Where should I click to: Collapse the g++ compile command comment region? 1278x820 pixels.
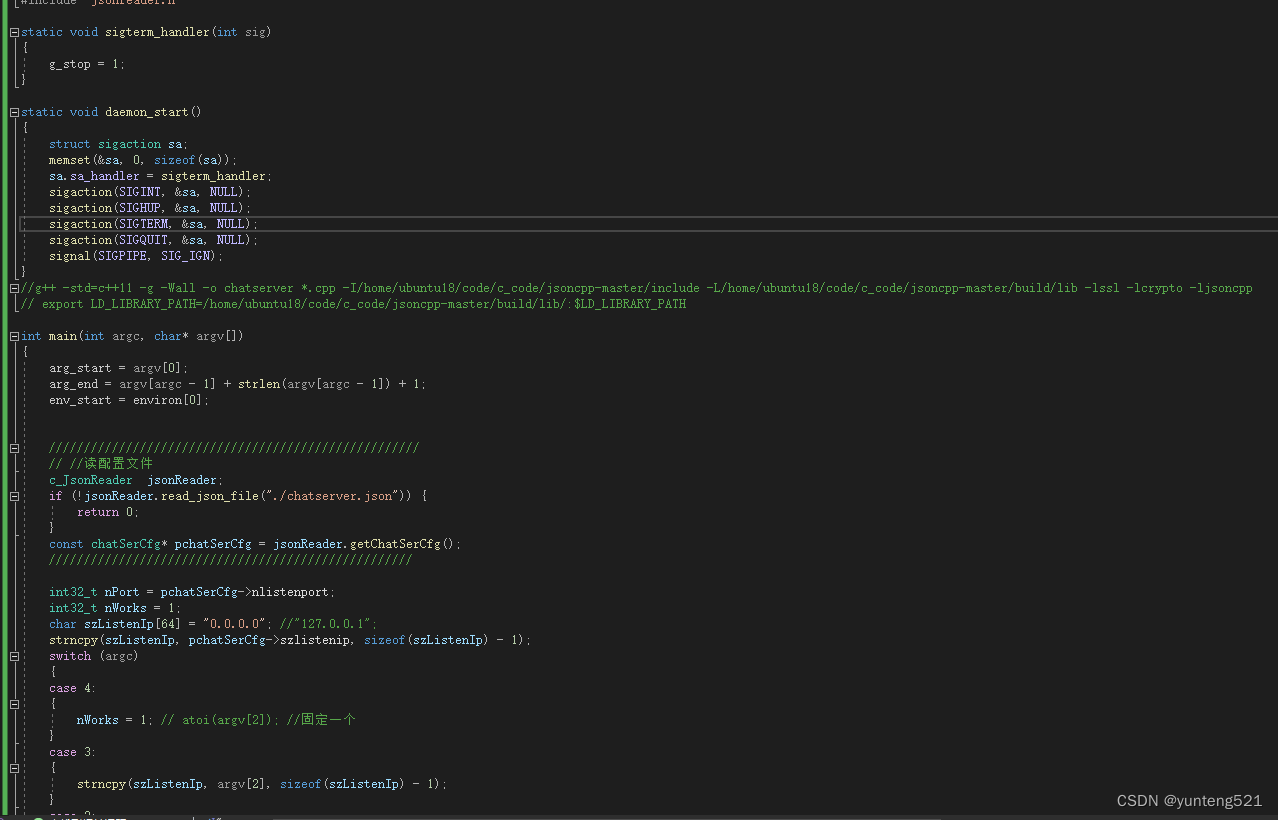click(x=13, y=287)
